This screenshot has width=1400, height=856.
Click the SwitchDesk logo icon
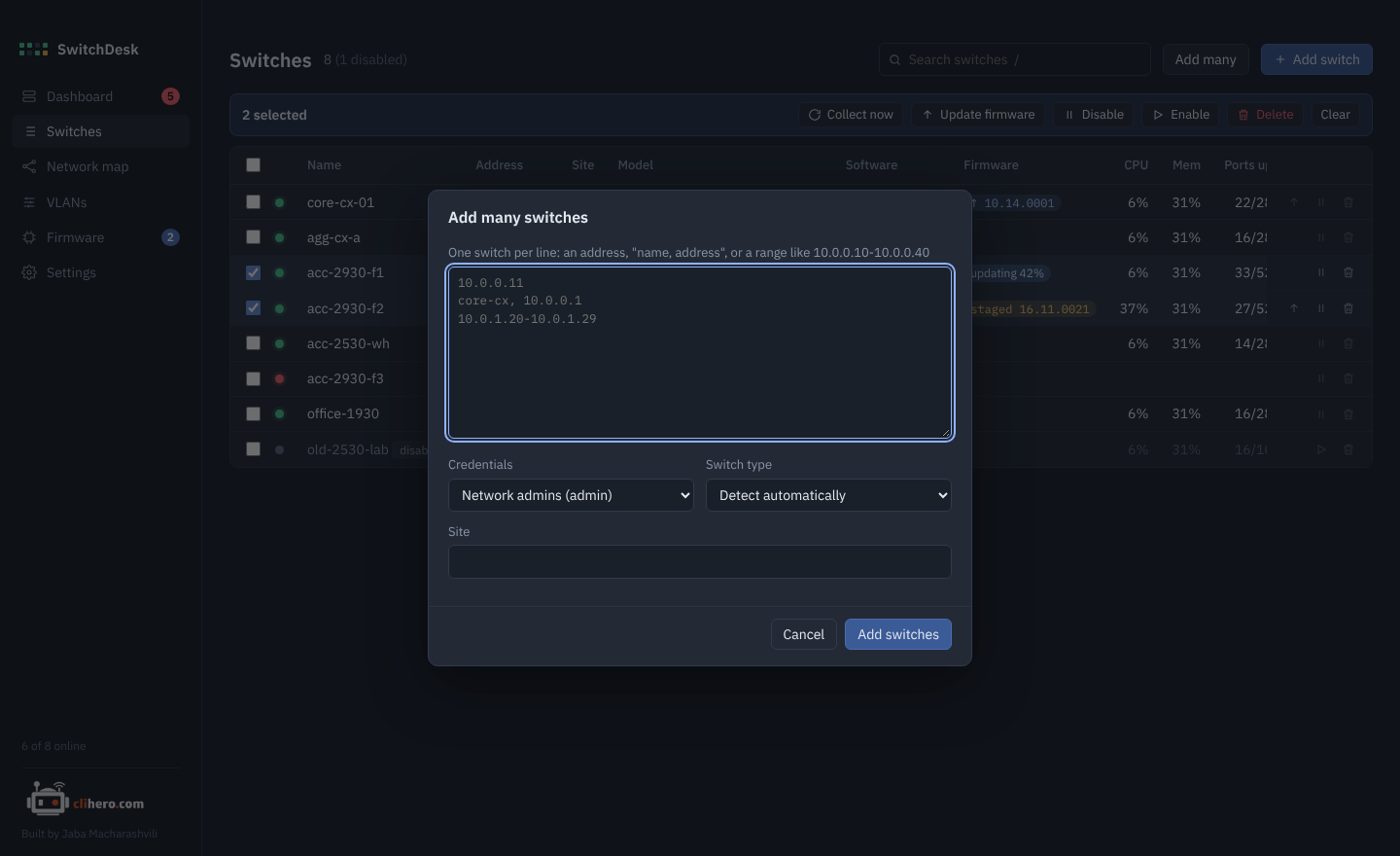point(33,50)
